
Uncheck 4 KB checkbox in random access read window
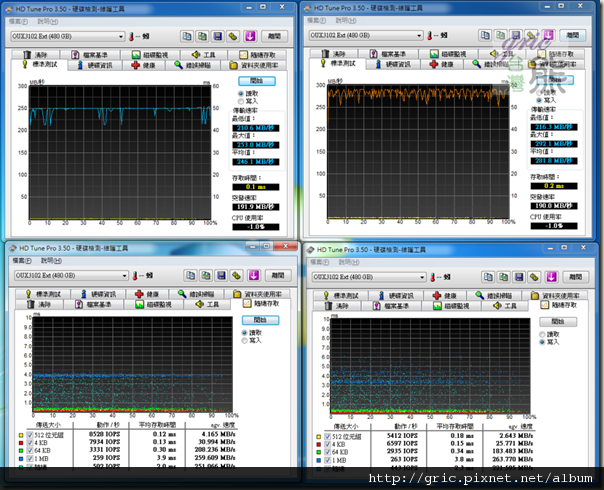(x=30, y=443)
